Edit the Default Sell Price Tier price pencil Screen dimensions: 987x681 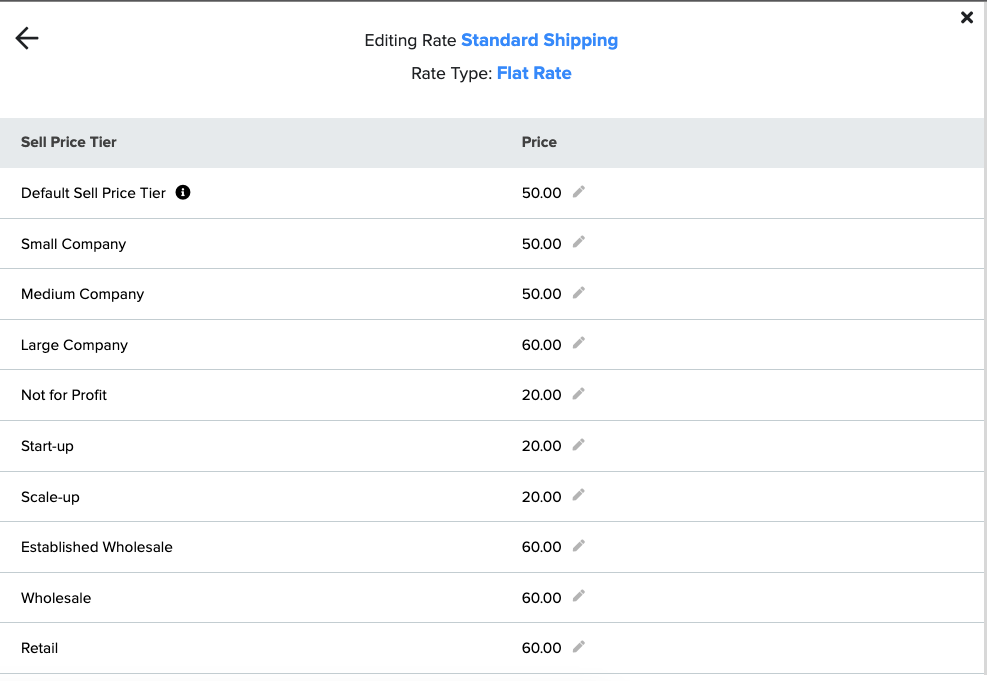pos(578,192)
